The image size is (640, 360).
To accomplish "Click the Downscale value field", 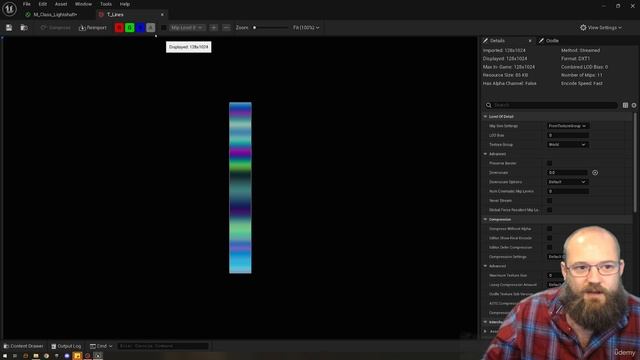I will click(x=568, y=173).
